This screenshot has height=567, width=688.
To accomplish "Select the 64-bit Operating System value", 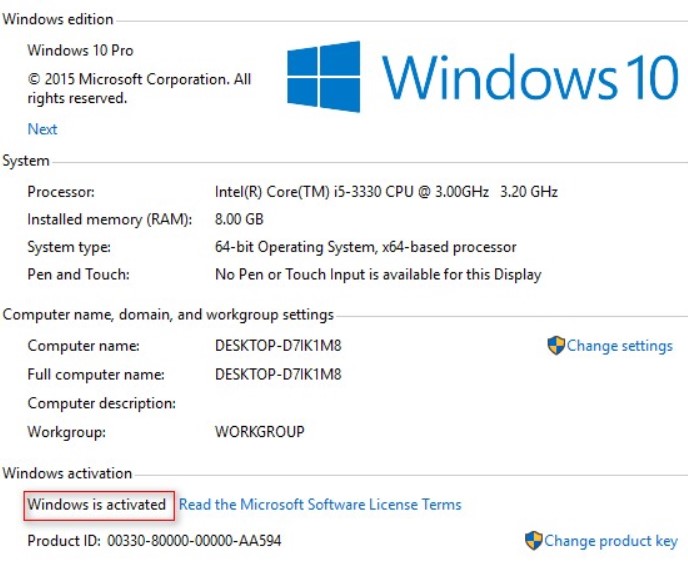I will pos(366,247).
